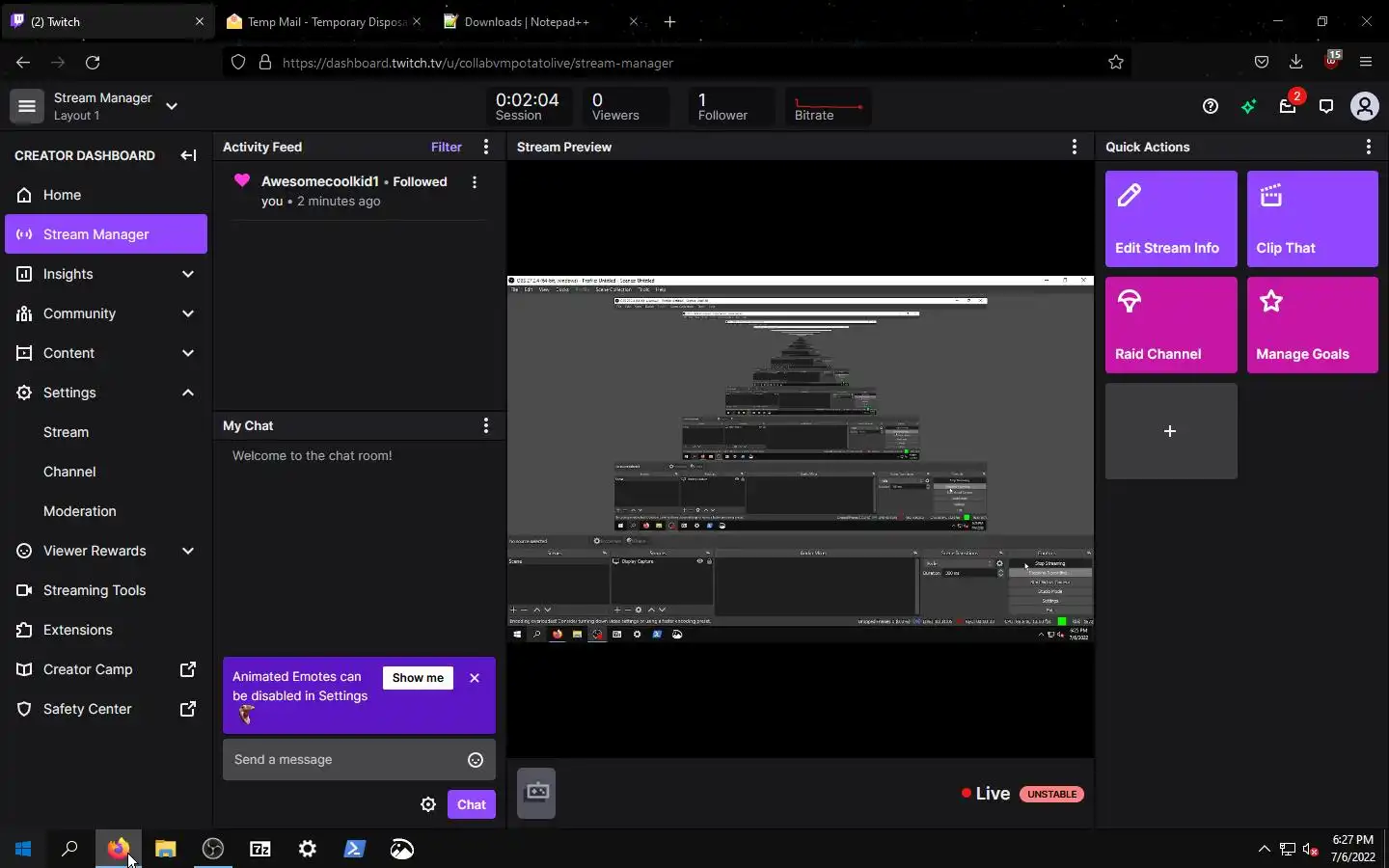Open Firefox downloads arrow icon
The width and height of the screenshot is (1389, 868).
click(x=1296, y=63)
